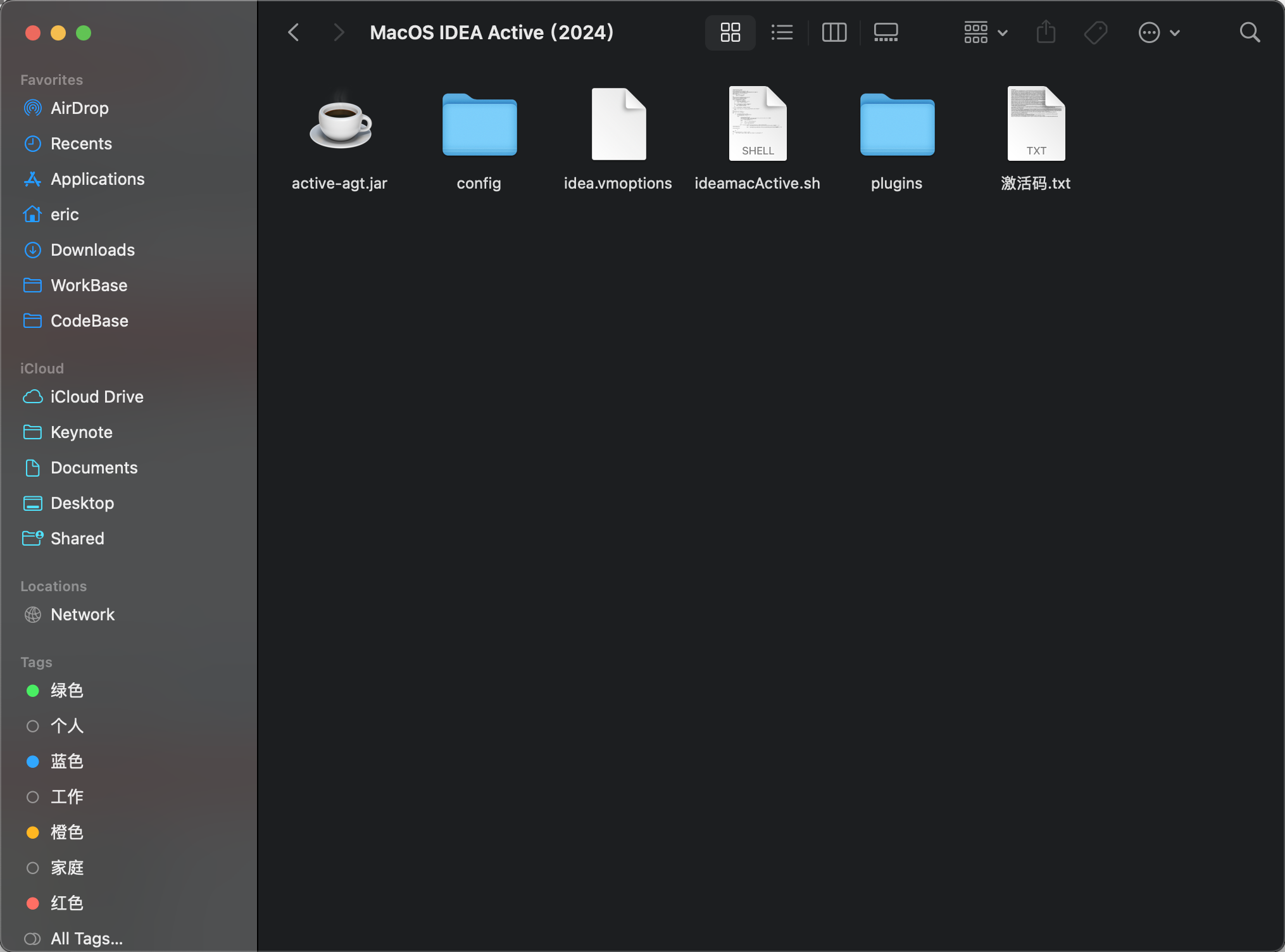This screenshot has width=1285, height=952.
Task: Switch to icon view
Action: tap(730, 32)
